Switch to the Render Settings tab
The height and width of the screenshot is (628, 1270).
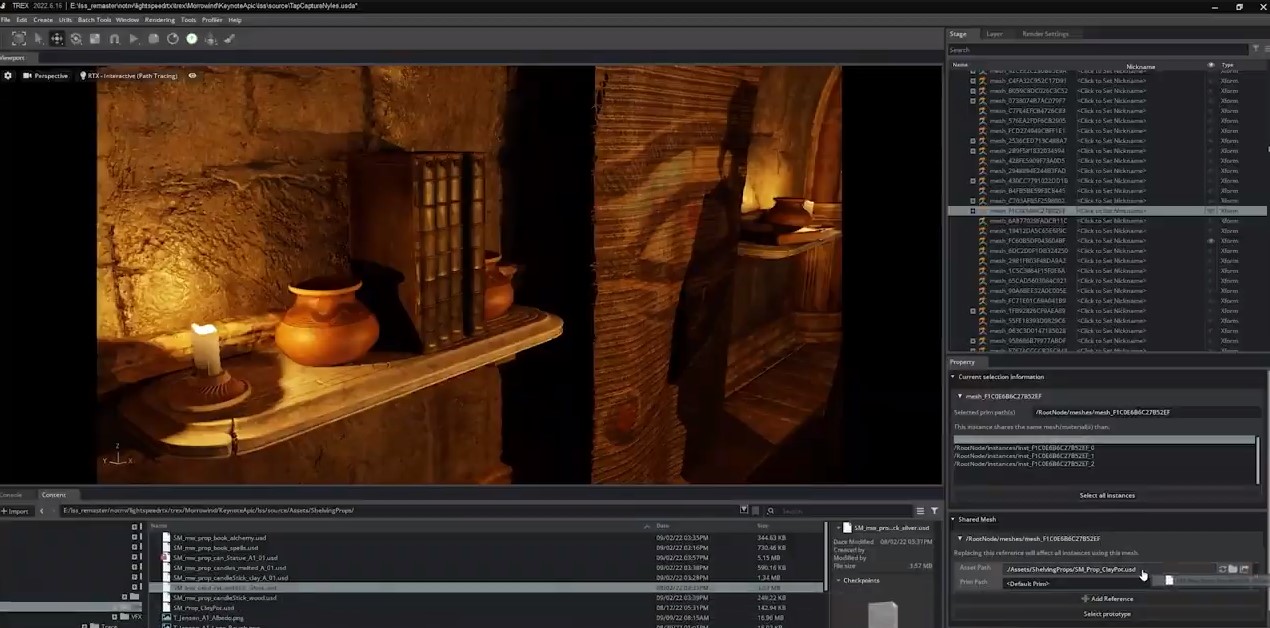pyautogui.click(x=1045, y=34)
